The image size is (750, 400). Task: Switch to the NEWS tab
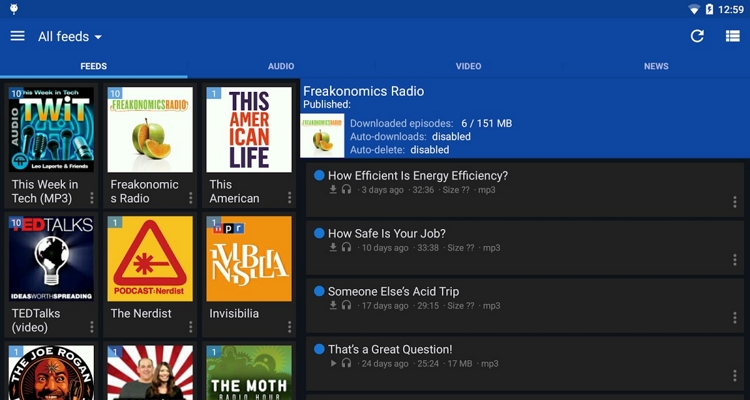(656, 67)
